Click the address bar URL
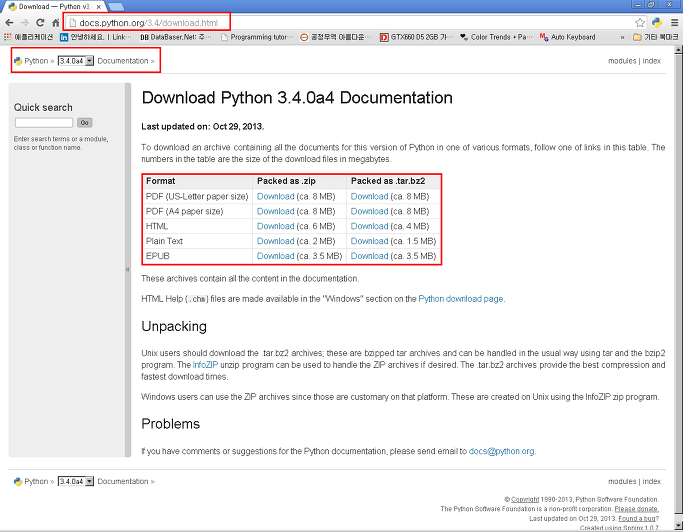683x532 pixels. pyautogui.click(x=148, y=23)
